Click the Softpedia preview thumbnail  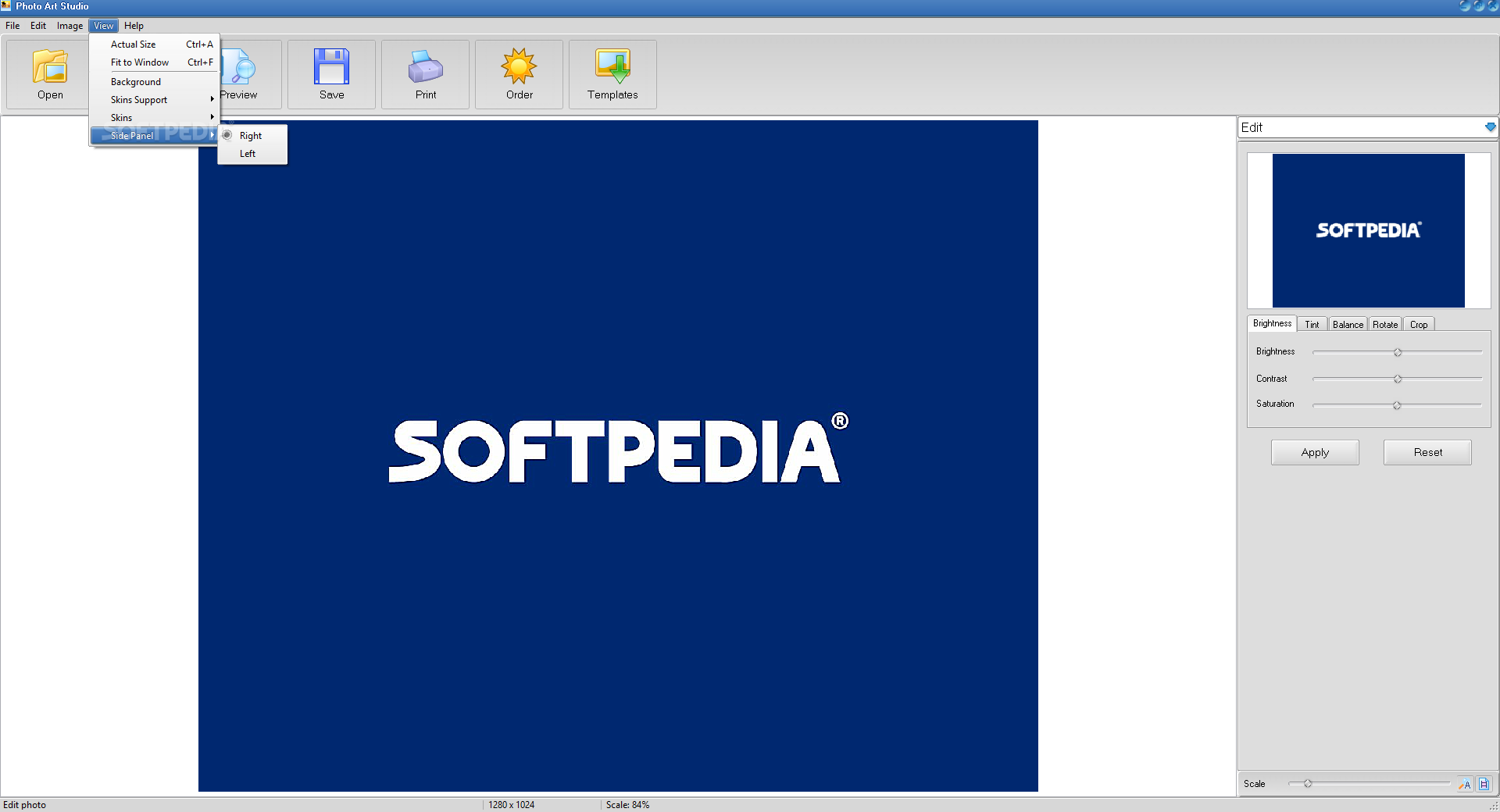tap(1368, 230)
